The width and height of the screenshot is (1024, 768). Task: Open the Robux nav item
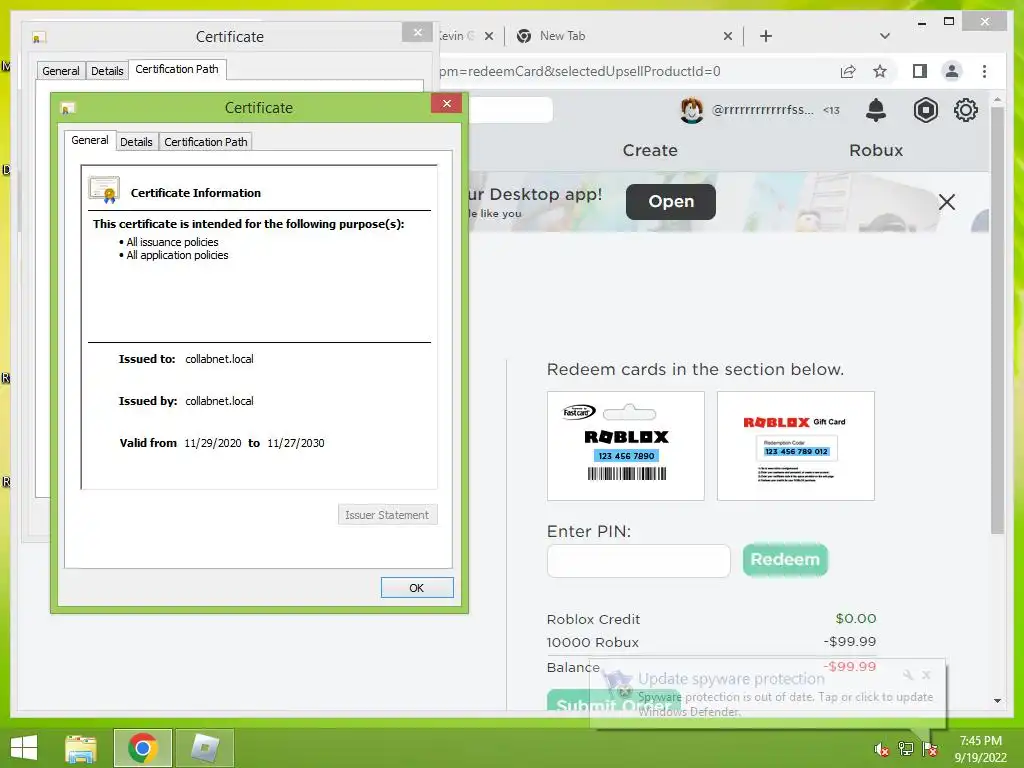(876, 150)
